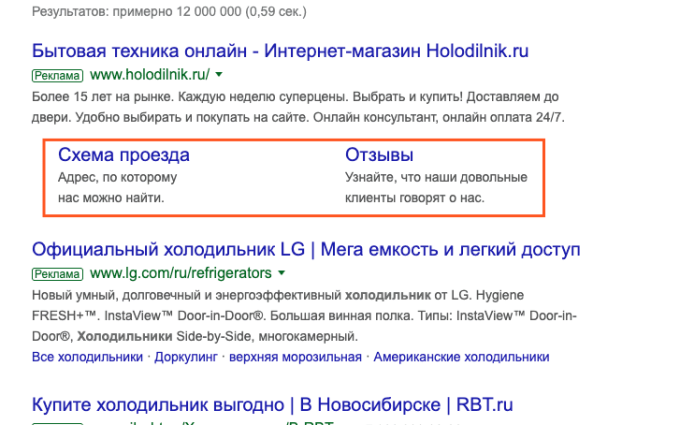The image size is (680, 425).
Task: Expand the dropdown arrow next to lg.com URL
Action: point(281,273)
